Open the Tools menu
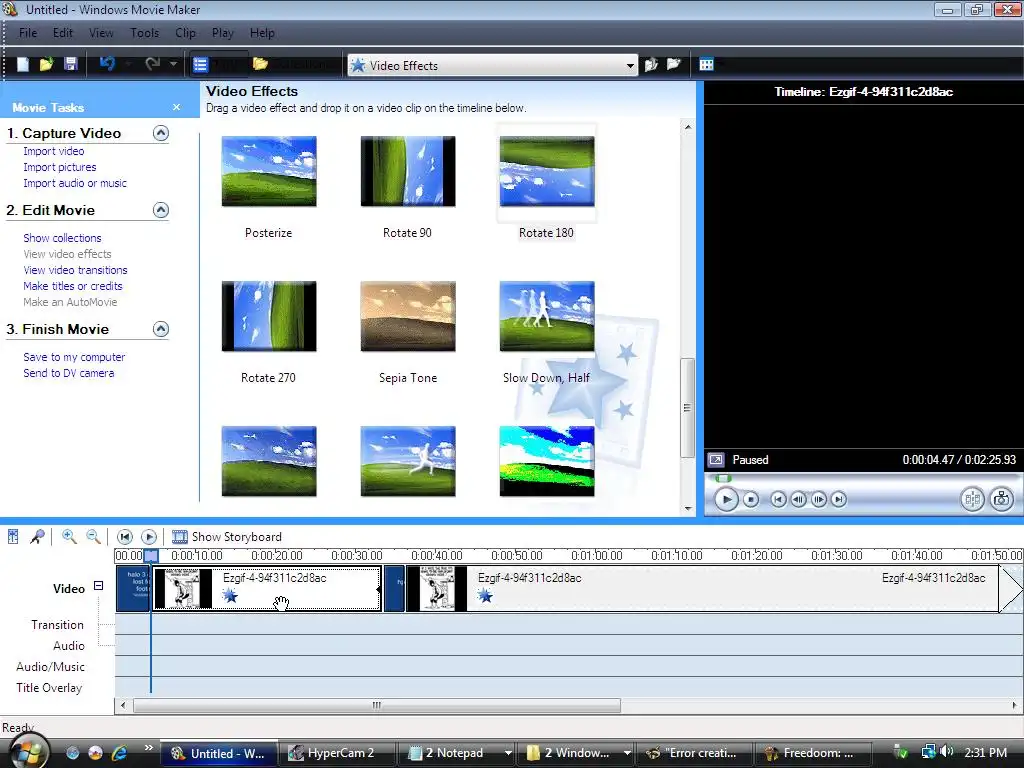 144,33
